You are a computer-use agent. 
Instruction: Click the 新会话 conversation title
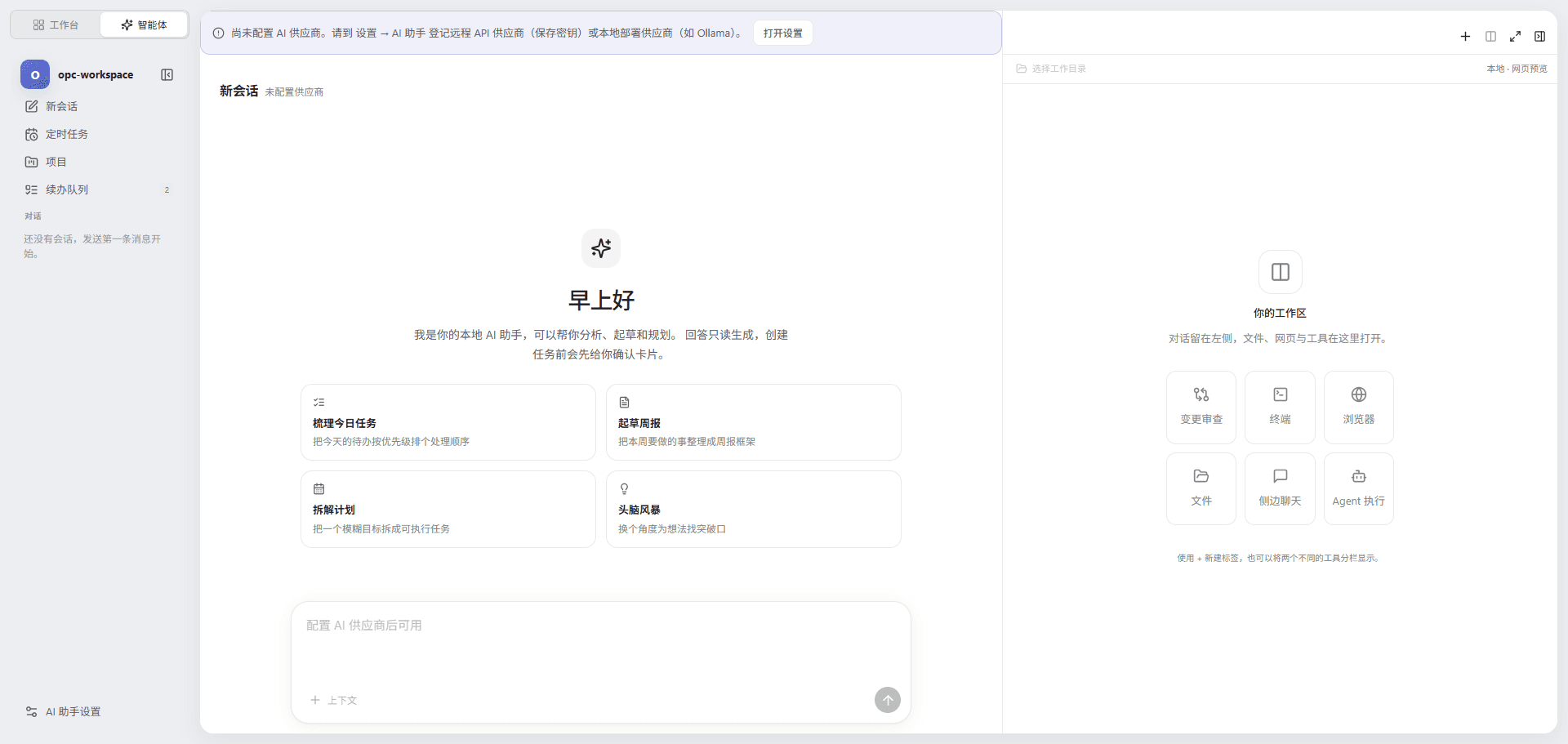tap(238, 91)
